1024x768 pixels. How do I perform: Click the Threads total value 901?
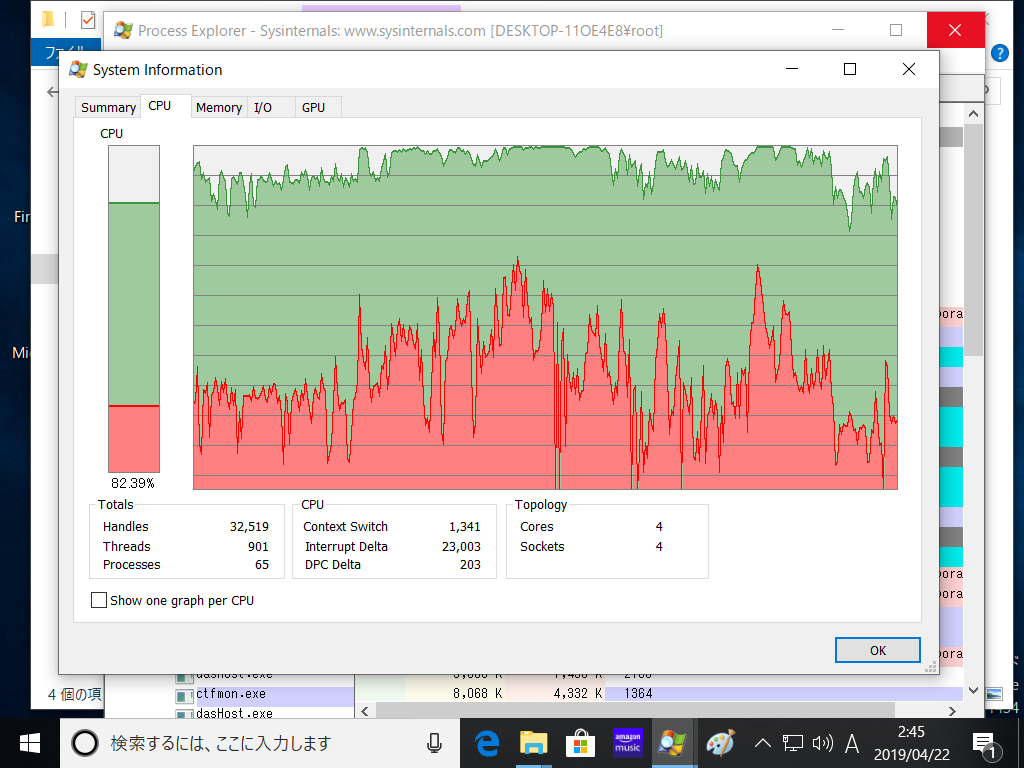click(x=258, y=547)
